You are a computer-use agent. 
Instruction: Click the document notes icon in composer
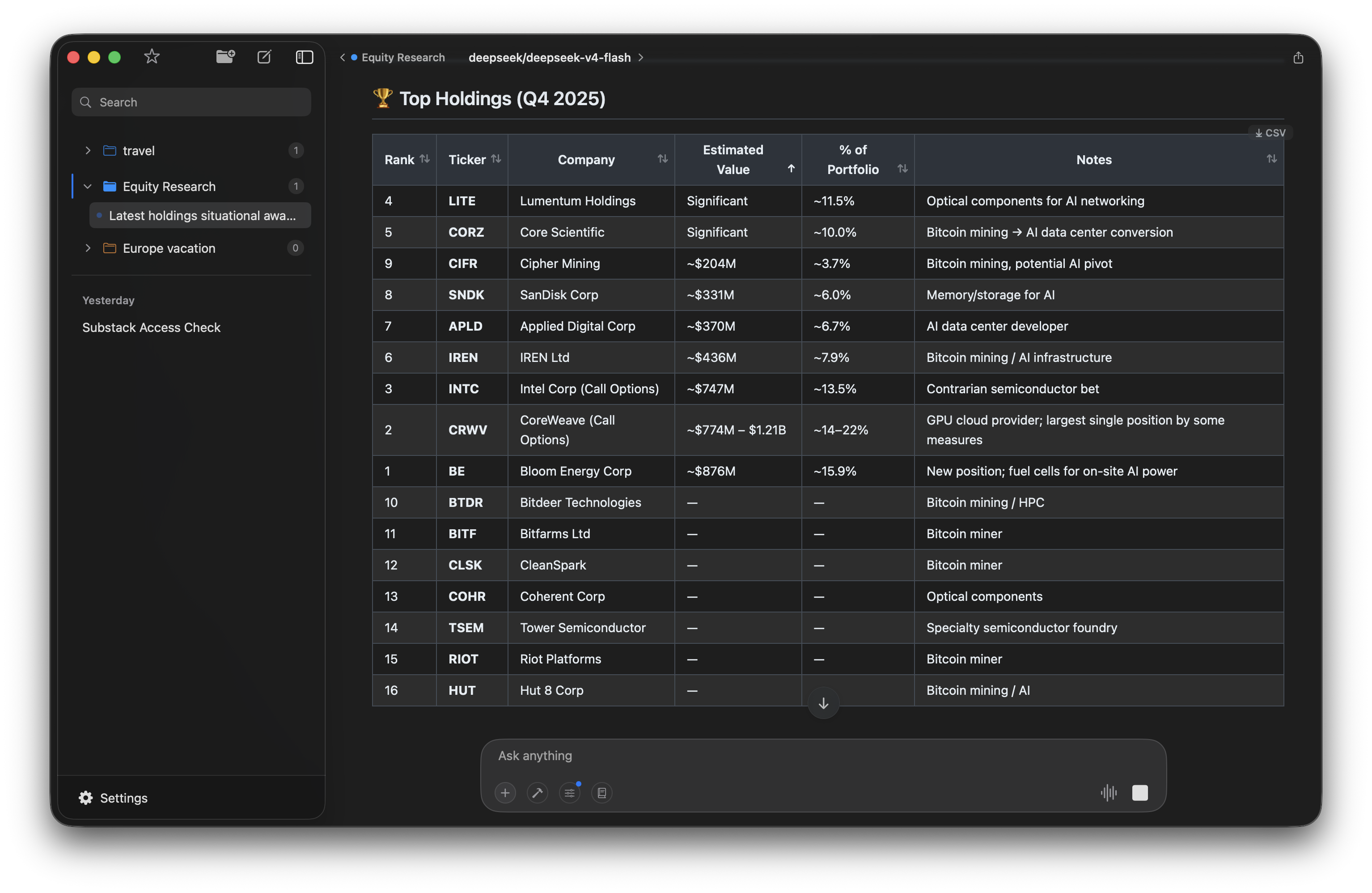602,793
